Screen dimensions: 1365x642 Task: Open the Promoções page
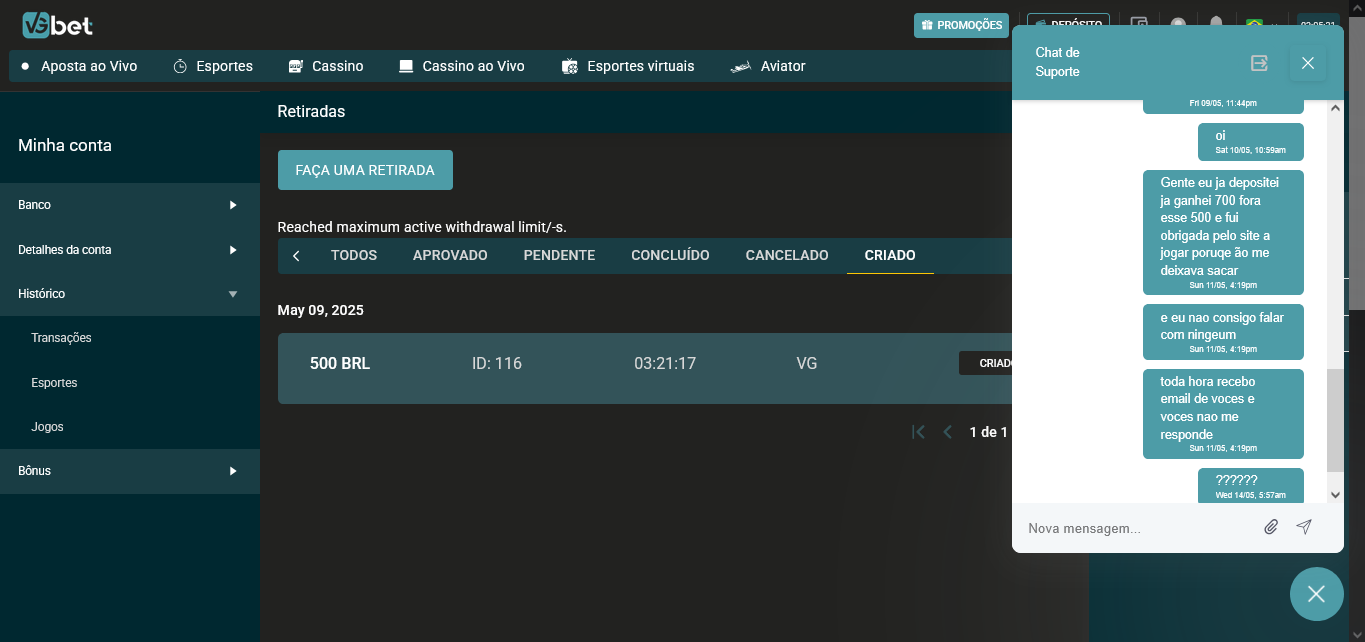(960, 25)
